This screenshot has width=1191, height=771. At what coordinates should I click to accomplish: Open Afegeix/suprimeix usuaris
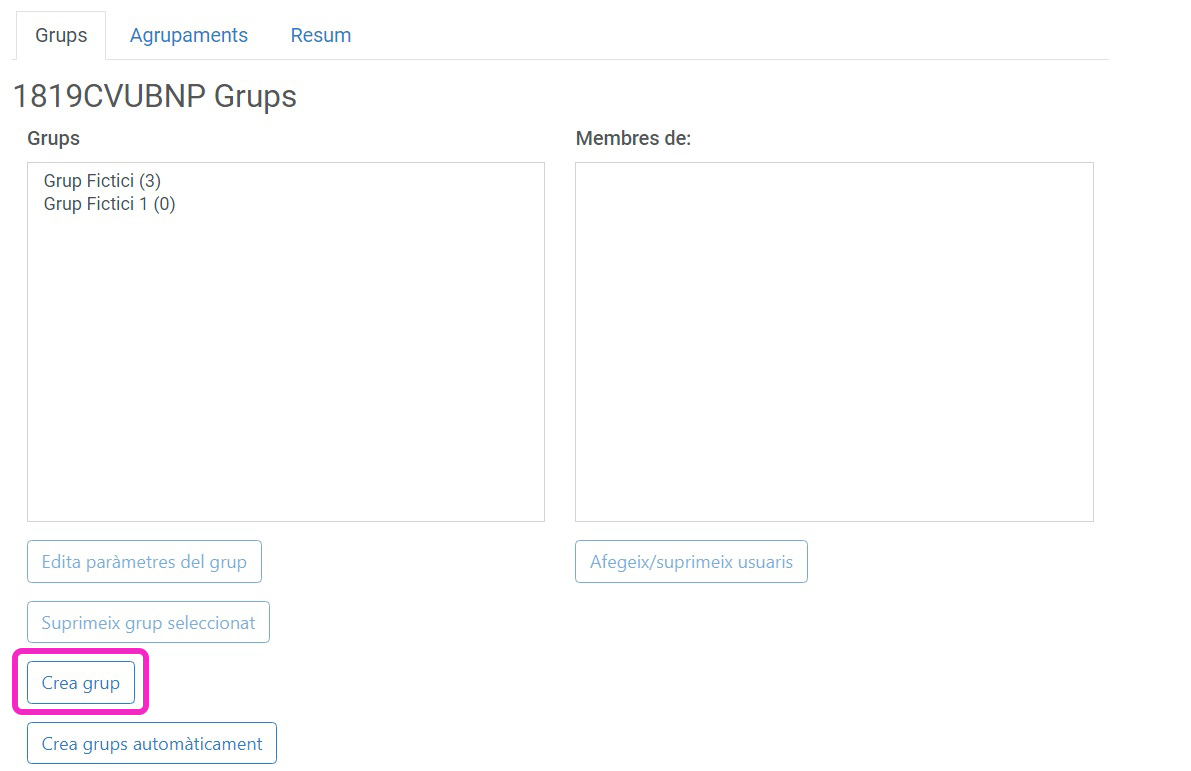coord(691,562)
